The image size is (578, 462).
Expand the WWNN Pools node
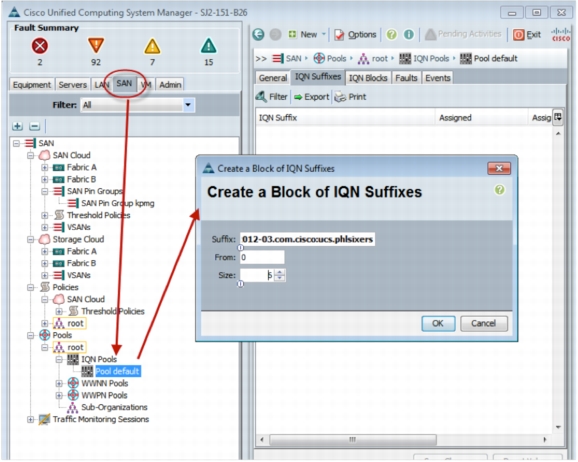pyautogui.click(x=59, y=383)
